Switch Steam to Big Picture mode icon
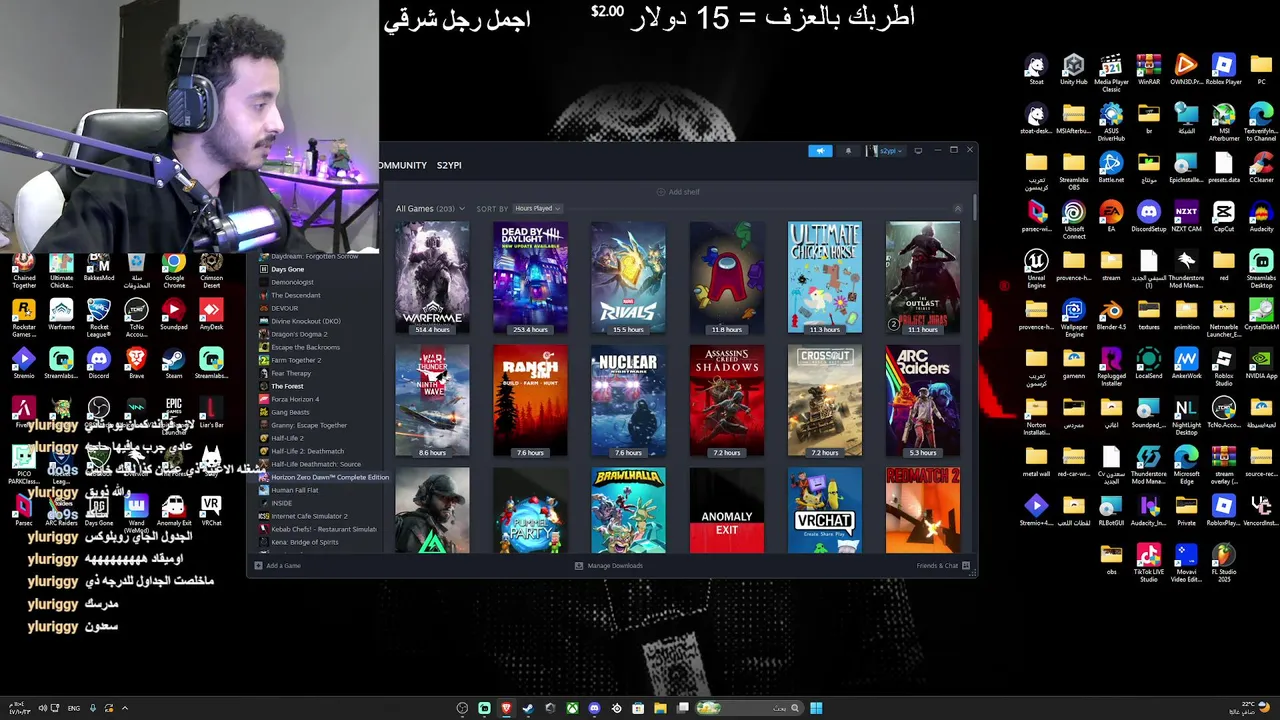 [918, 151]
